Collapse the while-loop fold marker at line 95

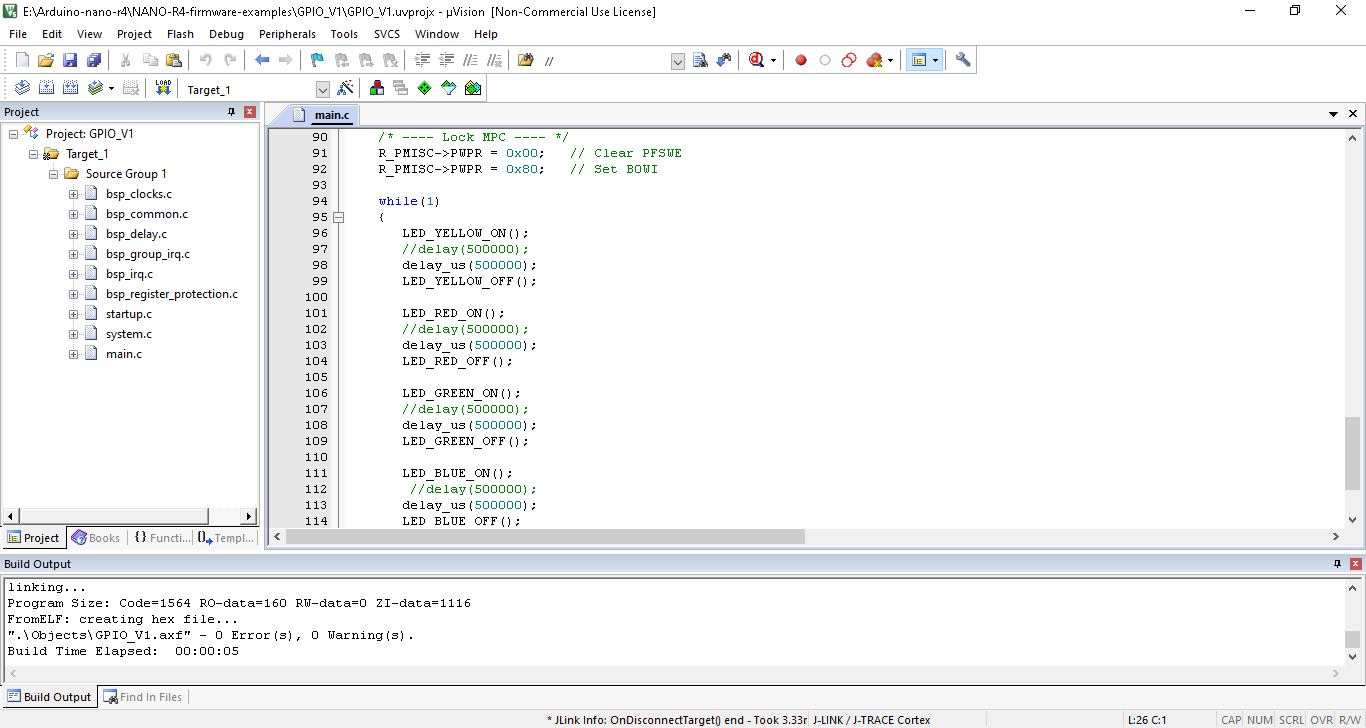tap(338, 217)
